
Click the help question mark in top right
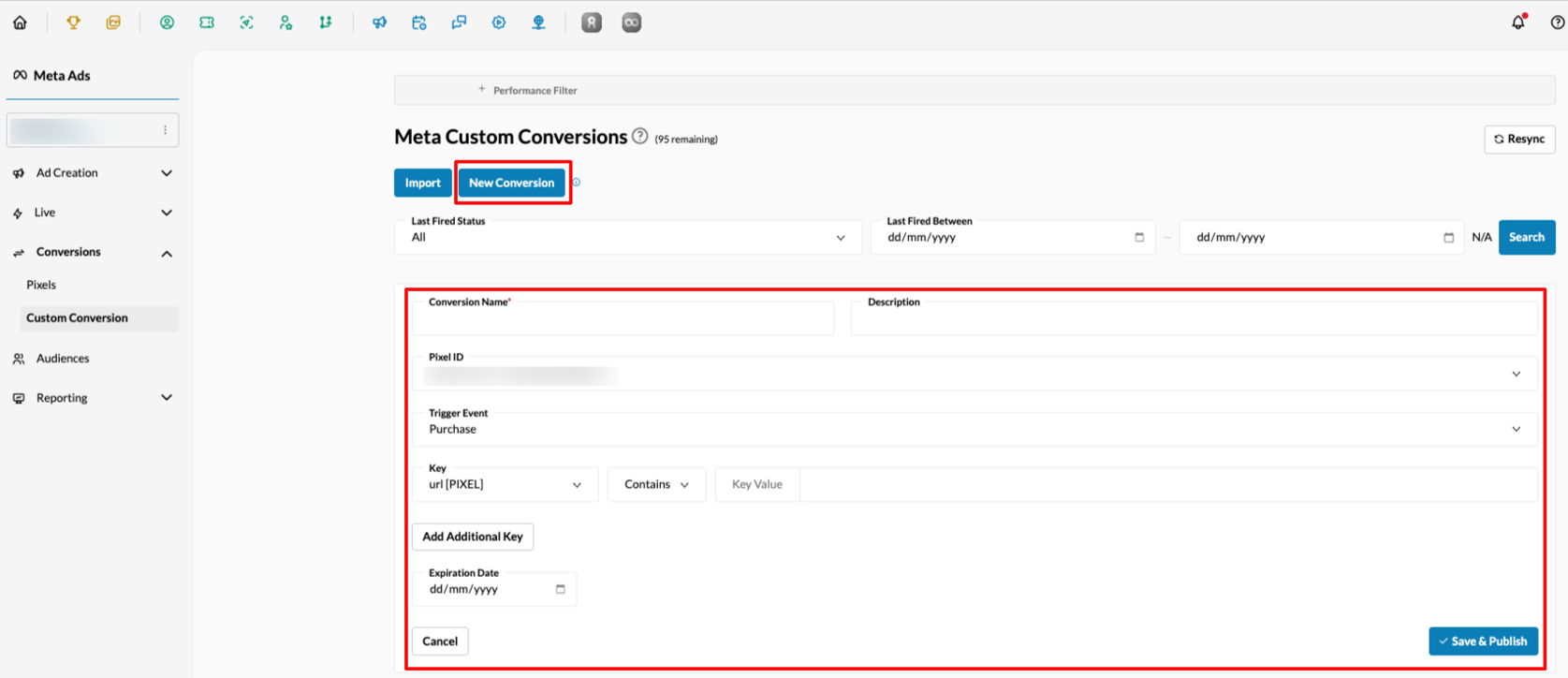(x=1558, y=22)
